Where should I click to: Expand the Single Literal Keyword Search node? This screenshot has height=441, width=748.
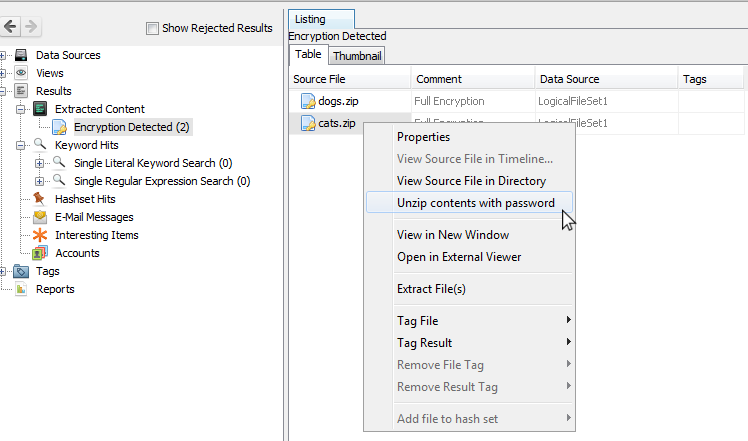40,163
